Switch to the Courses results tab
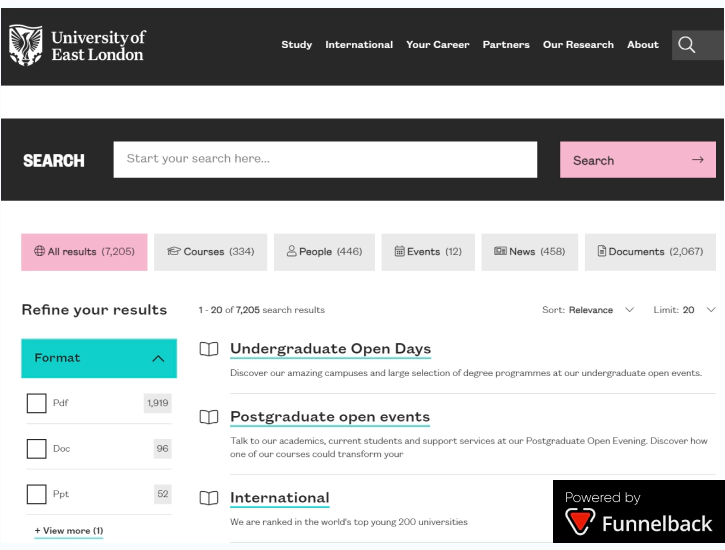The image size is (725, 550). pos(210,252)
